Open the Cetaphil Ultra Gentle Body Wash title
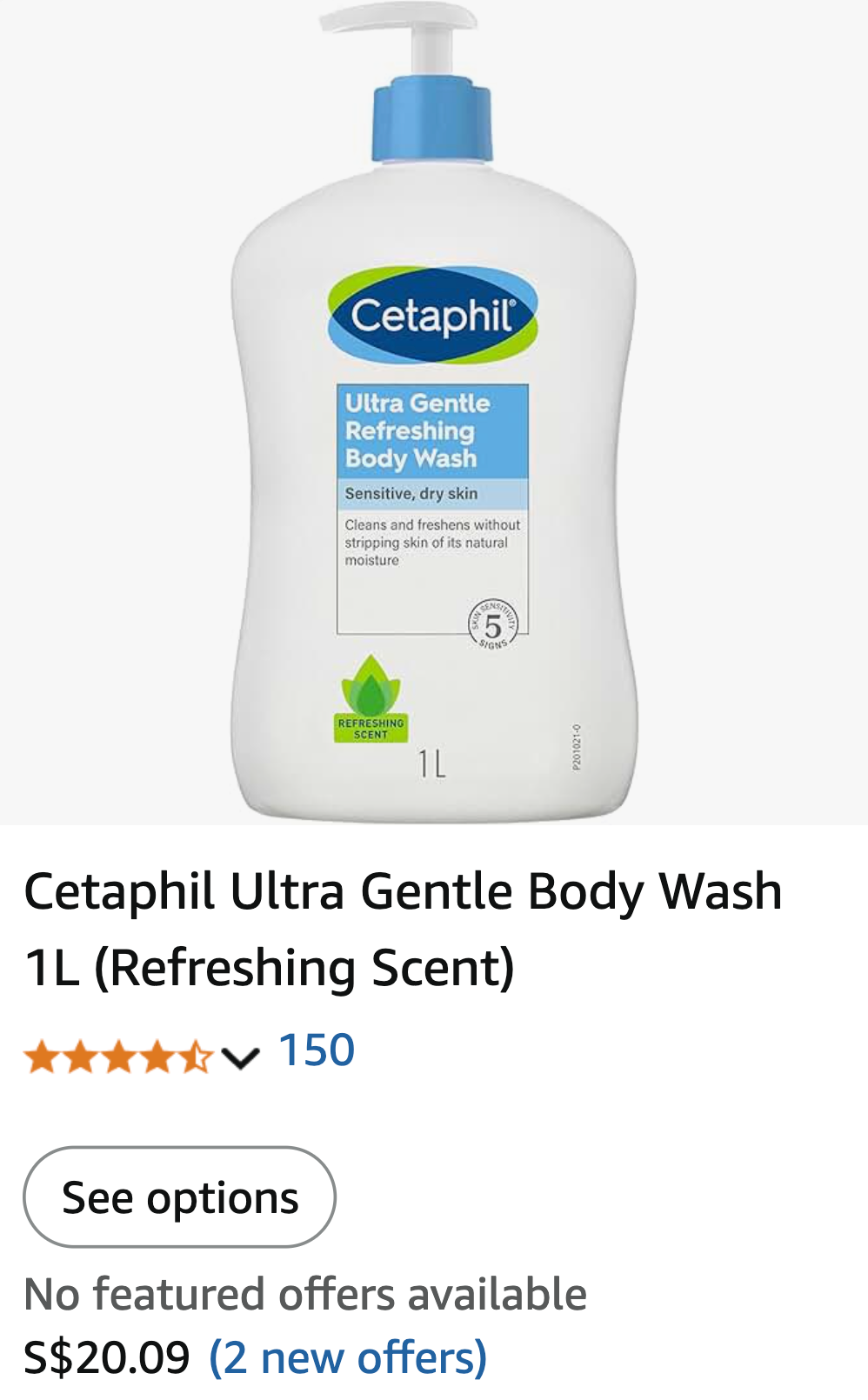Screen dimensions: 868x1400 point(403,929)
